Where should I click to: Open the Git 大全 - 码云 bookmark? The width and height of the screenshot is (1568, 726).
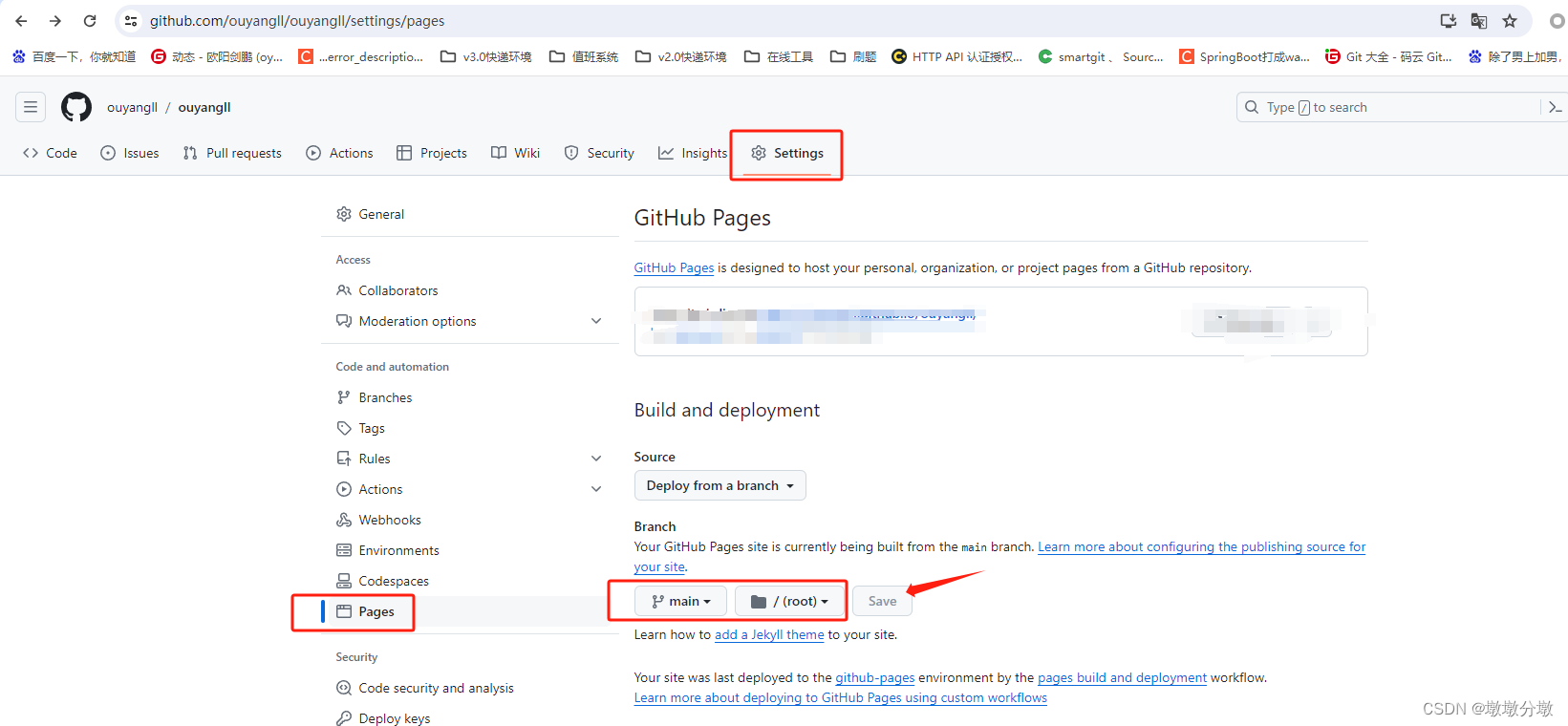pos(1388,56)
